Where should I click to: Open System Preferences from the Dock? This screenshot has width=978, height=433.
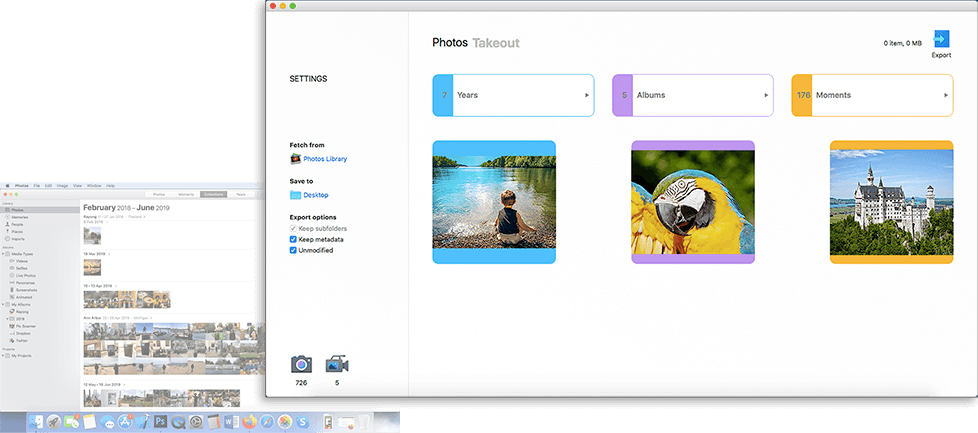click(196, 422)
